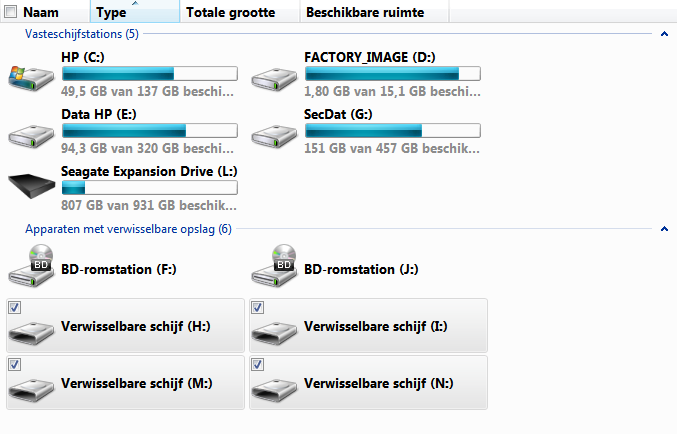
Task: Collapse the Vasteschijfstations group arrow
Action: pos(664,34)
